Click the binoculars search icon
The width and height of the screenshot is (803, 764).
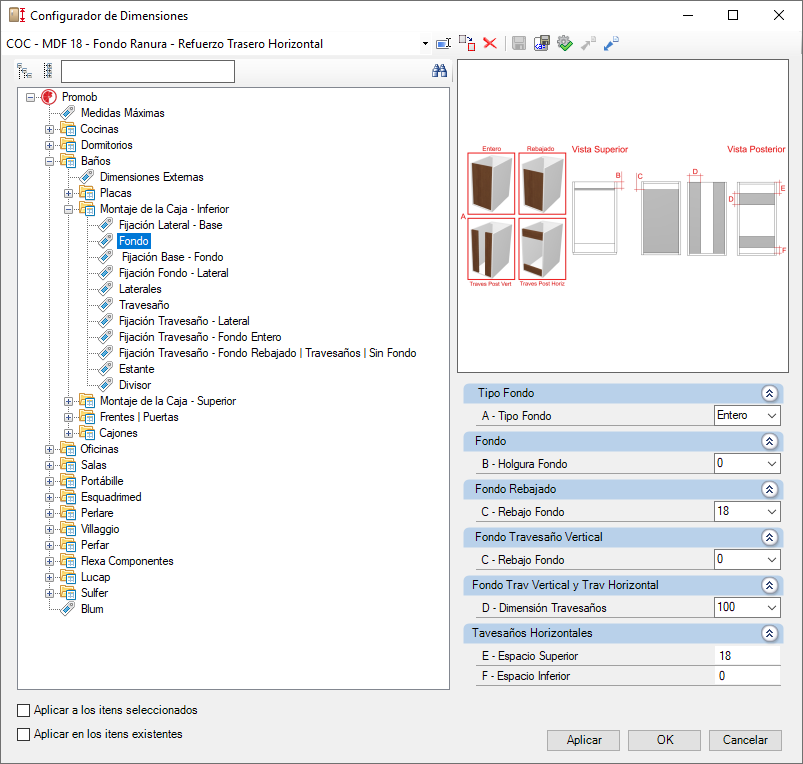[439, 71]
